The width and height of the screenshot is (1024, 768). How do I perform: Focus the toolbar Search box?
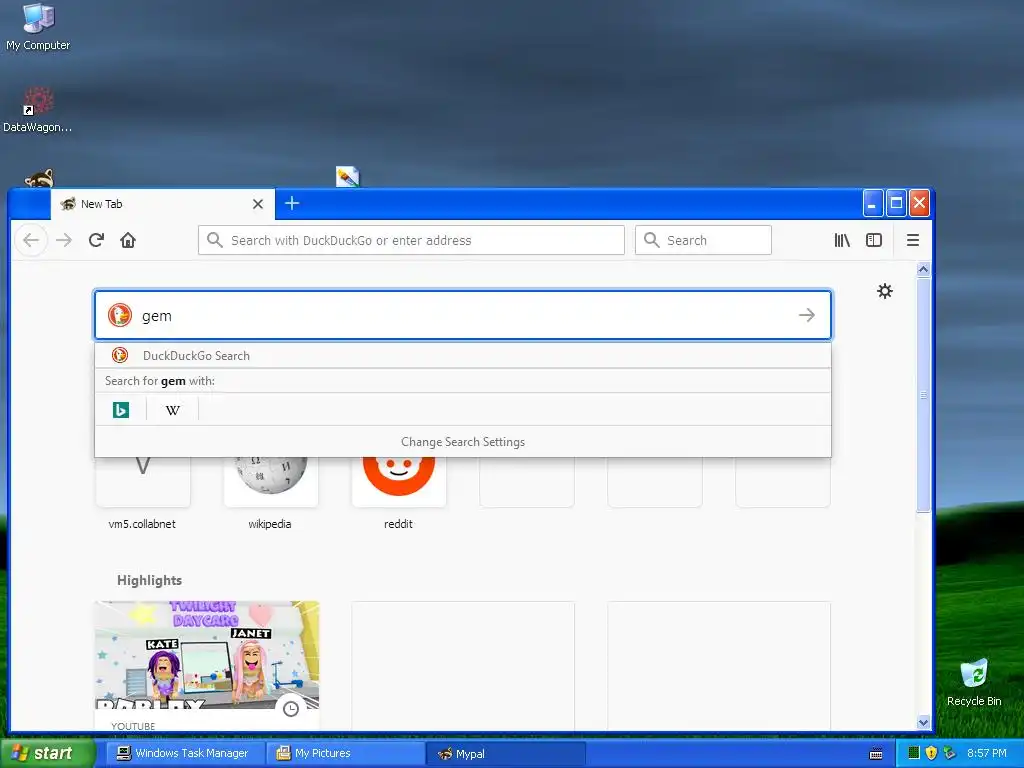click(x=703, y=240)
